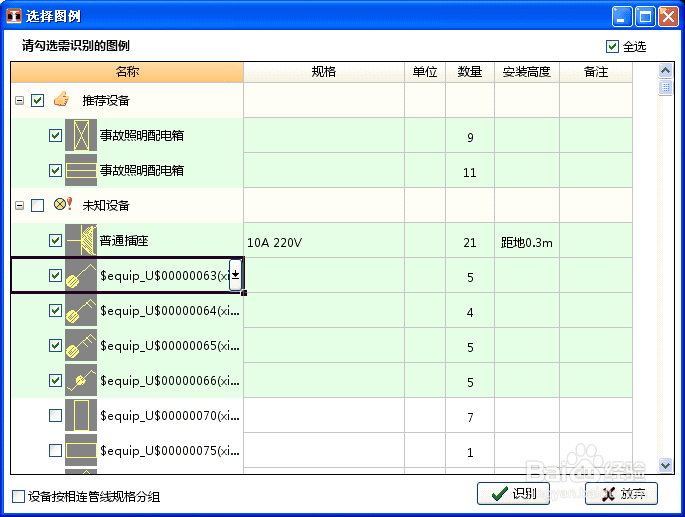Click the thumbs-up icon beside 推荐设备
This screenshot has height=517, width=685.
point(61,99)
